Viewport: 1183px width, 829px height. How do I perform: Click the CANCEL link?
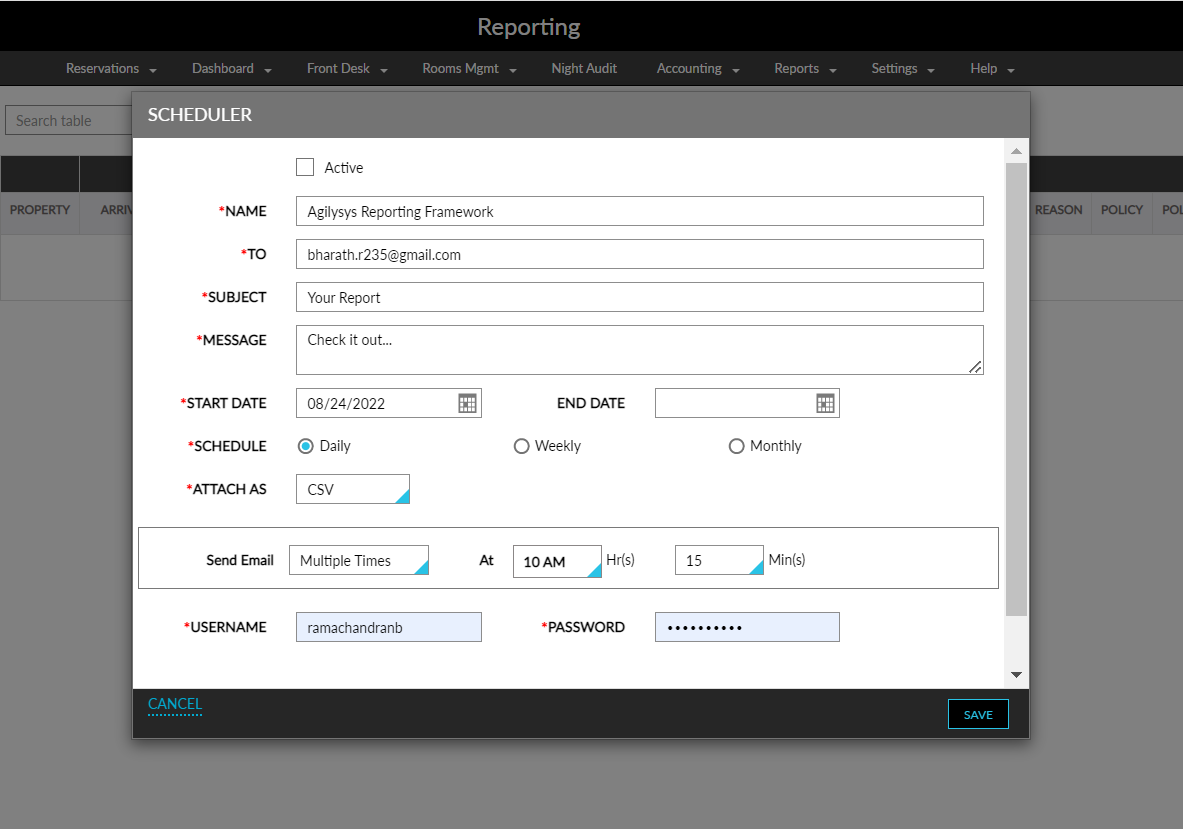174,704
